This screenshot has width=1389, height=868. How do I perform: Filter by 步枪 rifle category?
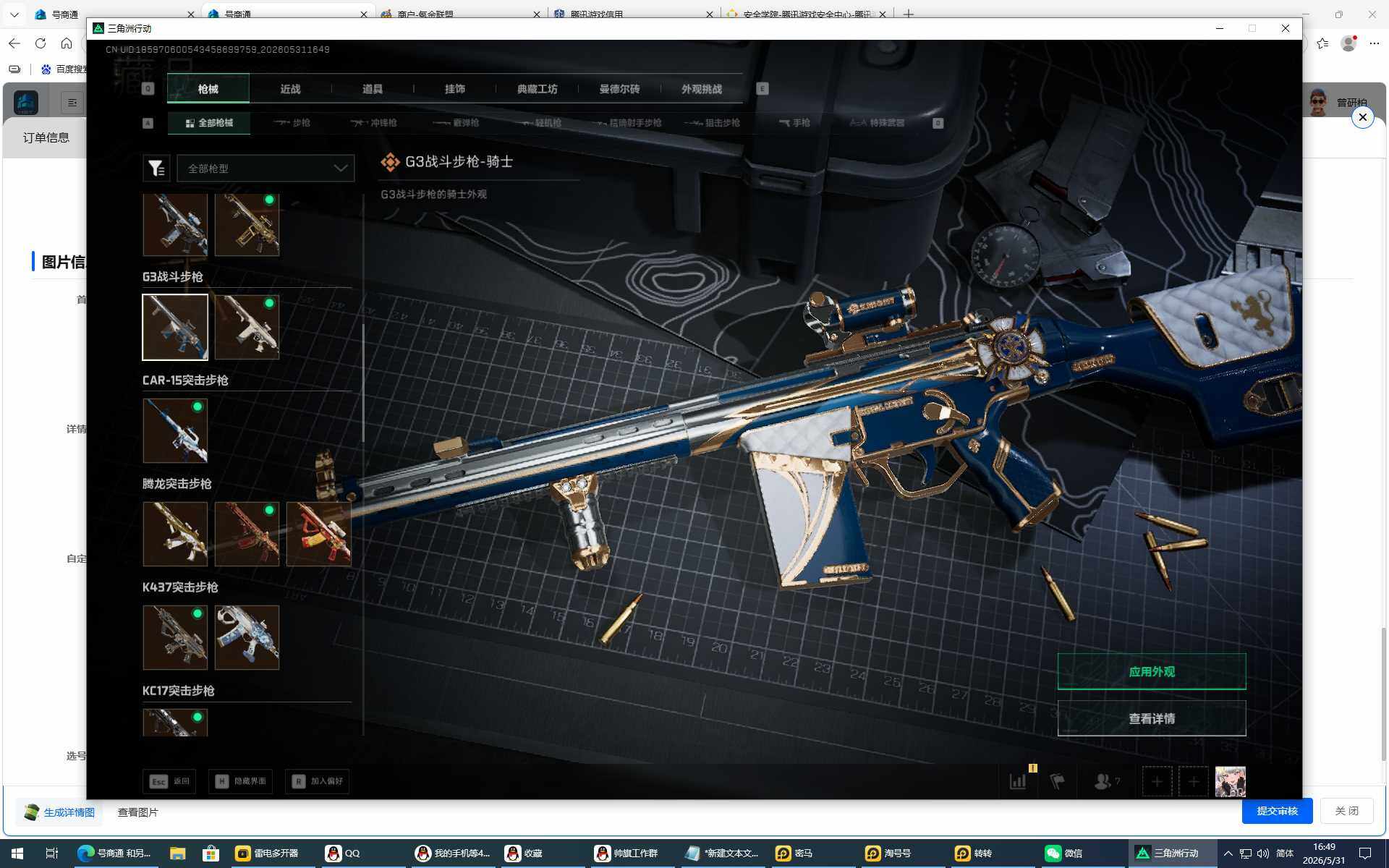click(292, 123)
